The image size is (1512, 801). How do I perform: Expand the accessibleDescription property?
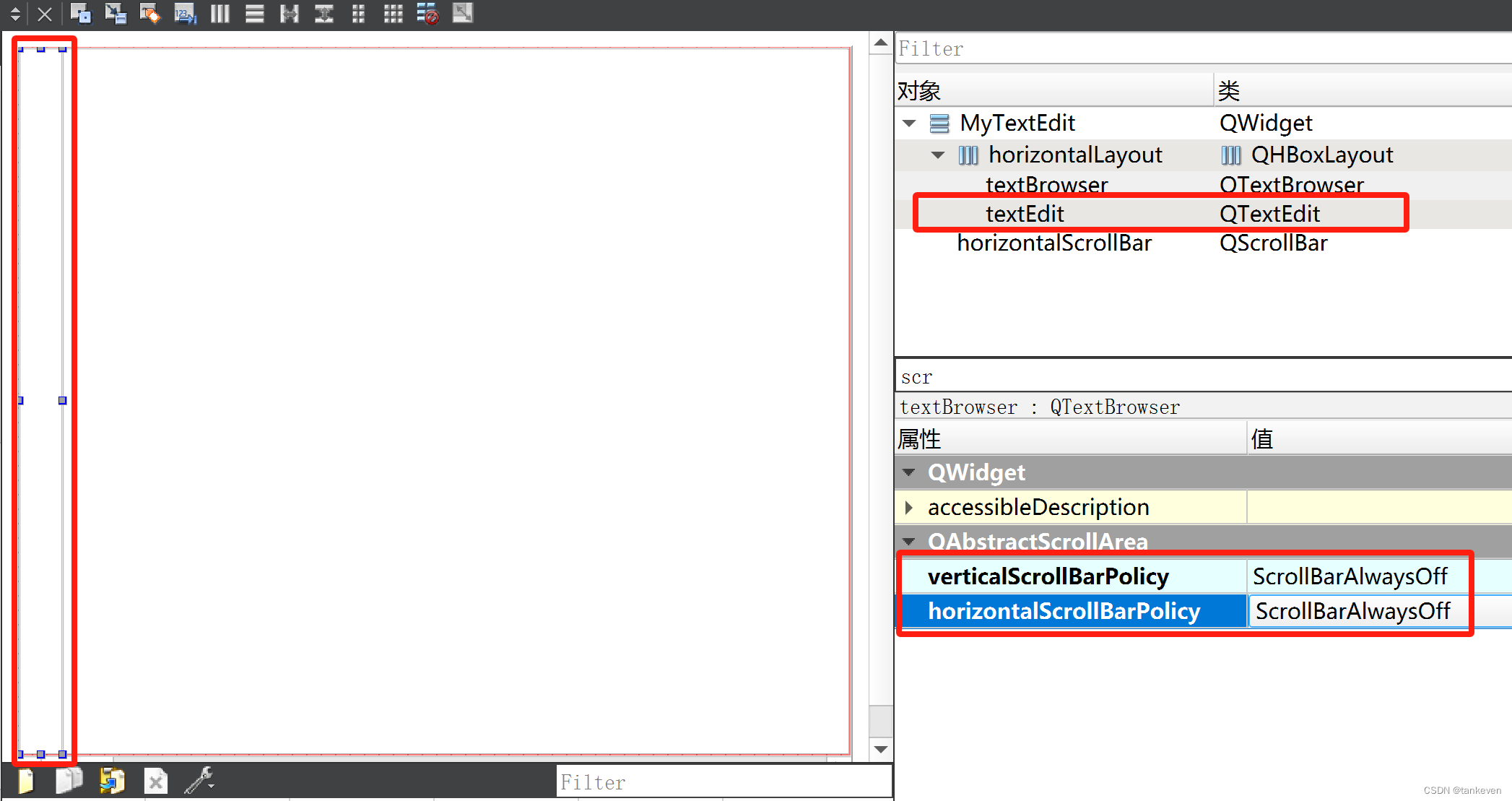click(909, 508)
